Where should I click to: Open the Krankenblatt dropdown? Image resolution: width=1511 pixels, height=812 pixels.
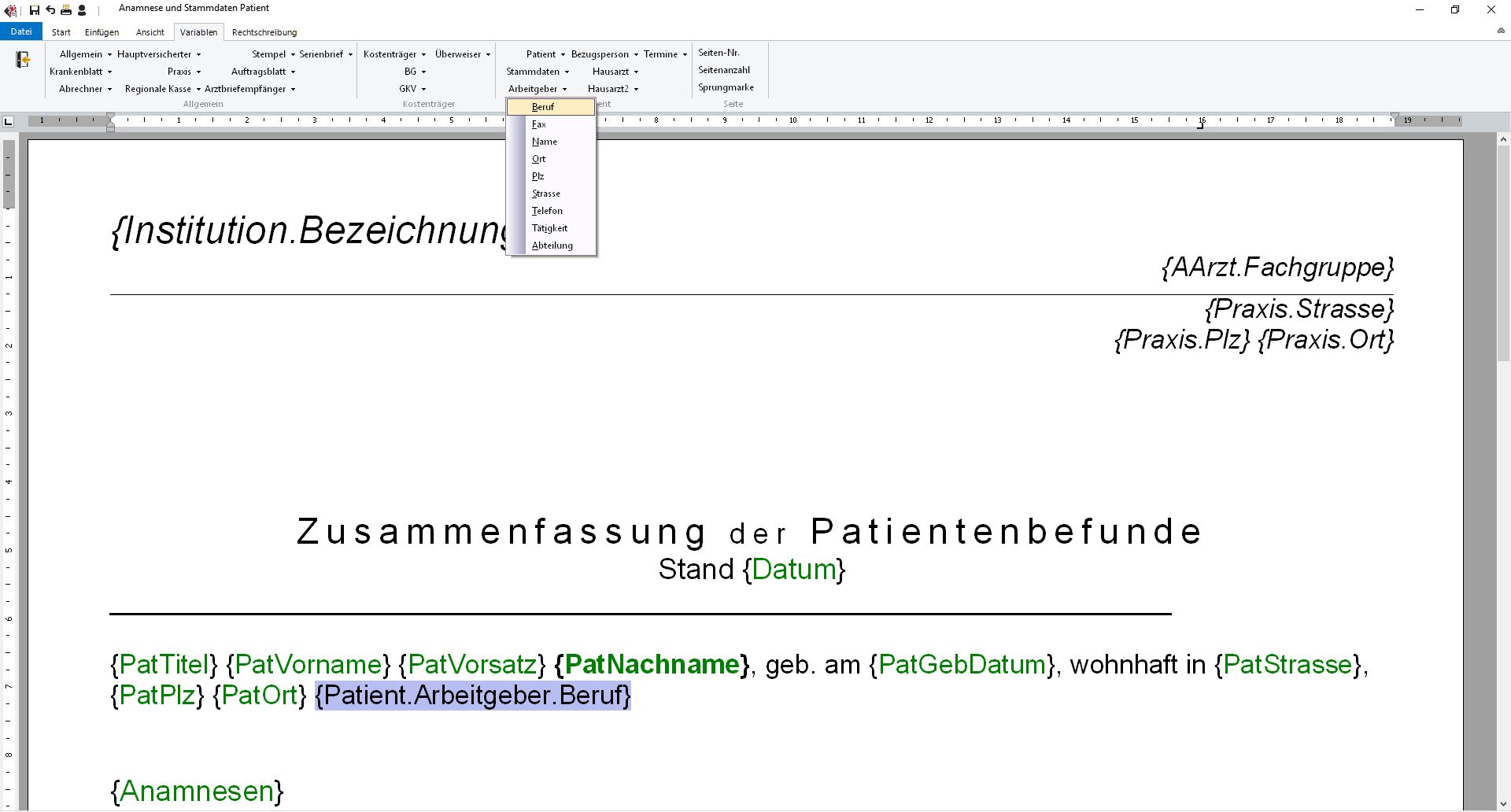click(81, 72)
